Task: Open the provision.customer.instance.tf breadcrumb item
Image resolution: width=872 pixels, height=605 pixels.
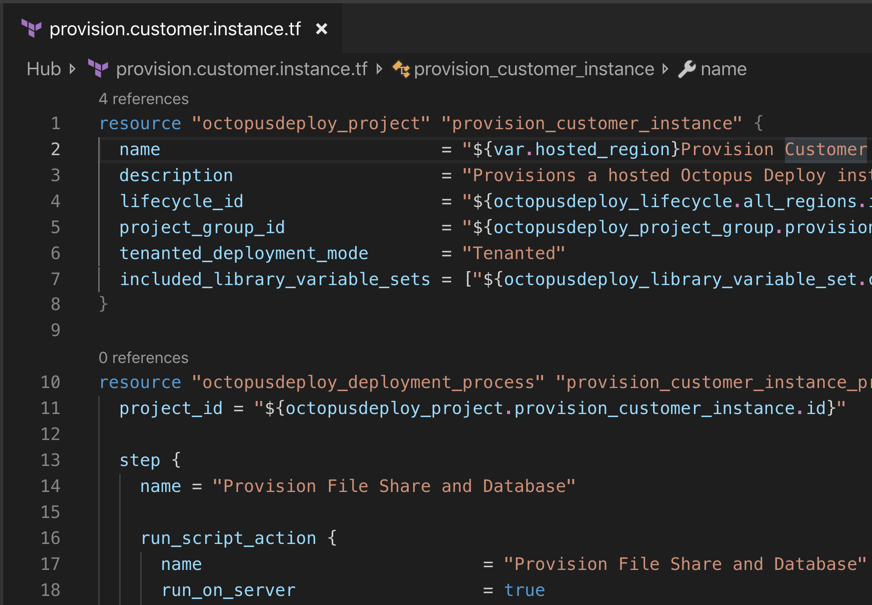Action: tap(241, 69)
